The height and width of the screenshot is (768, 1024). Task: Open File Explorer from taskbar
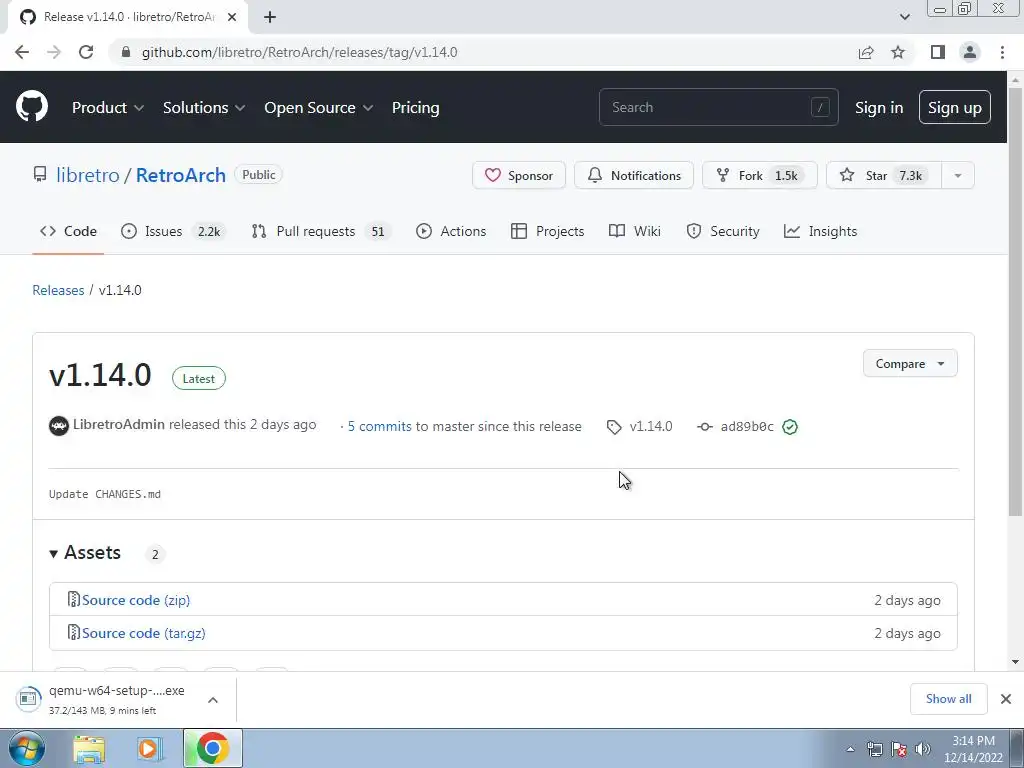89,750
